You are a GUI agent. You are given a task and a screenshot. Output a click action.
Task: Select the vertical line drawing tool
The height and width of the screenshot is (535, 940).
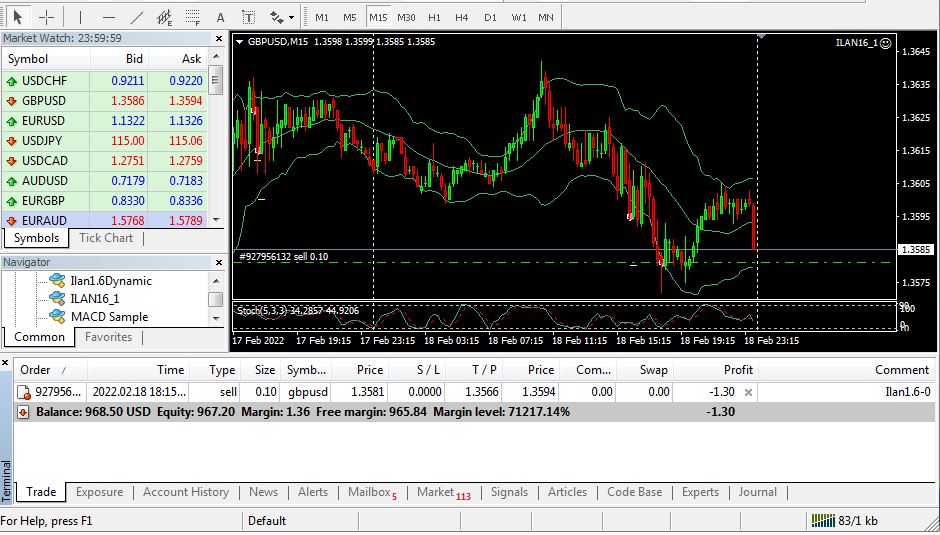click(80, 17)
